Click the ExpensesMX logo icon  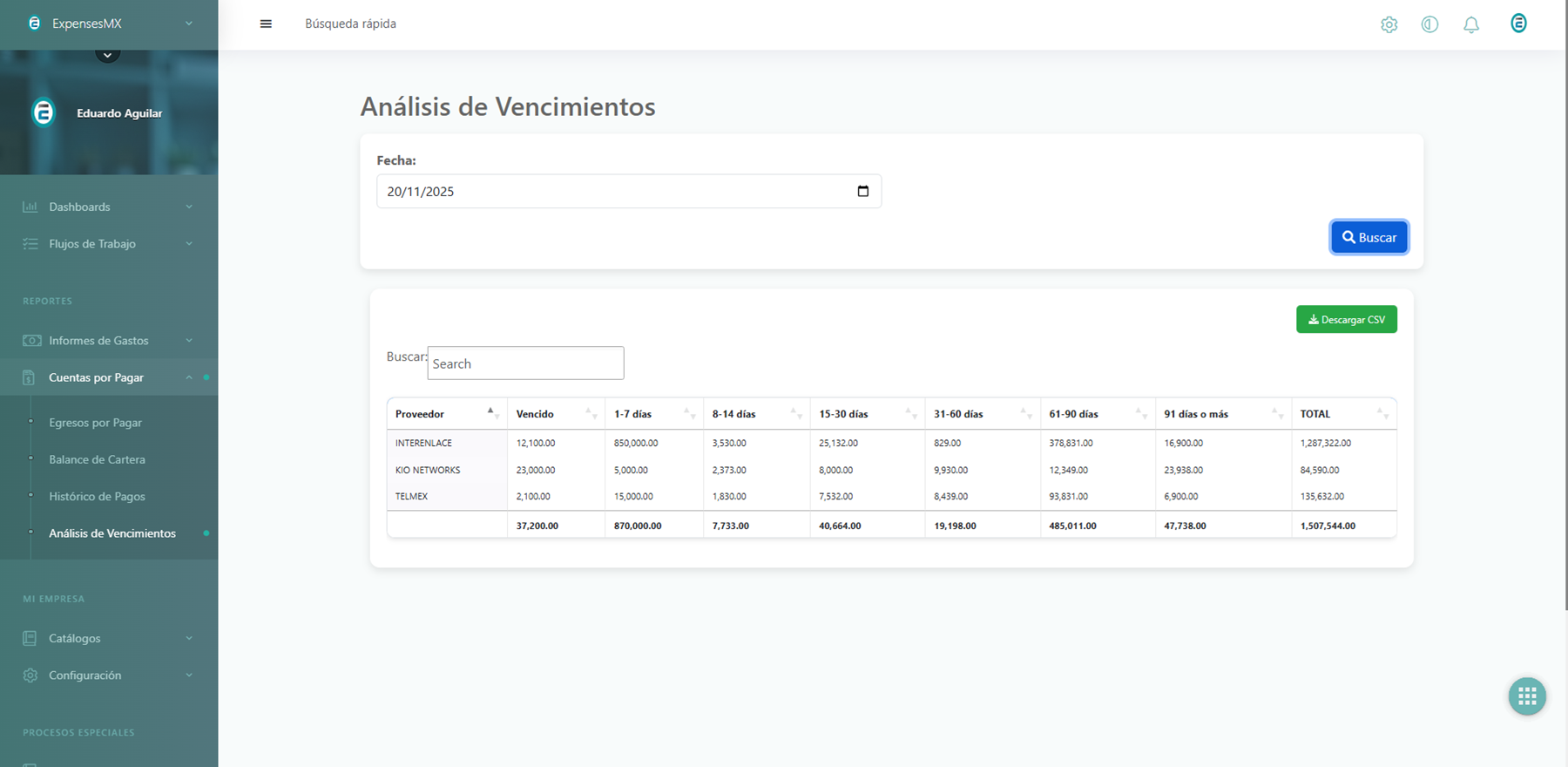pos(34,24)
